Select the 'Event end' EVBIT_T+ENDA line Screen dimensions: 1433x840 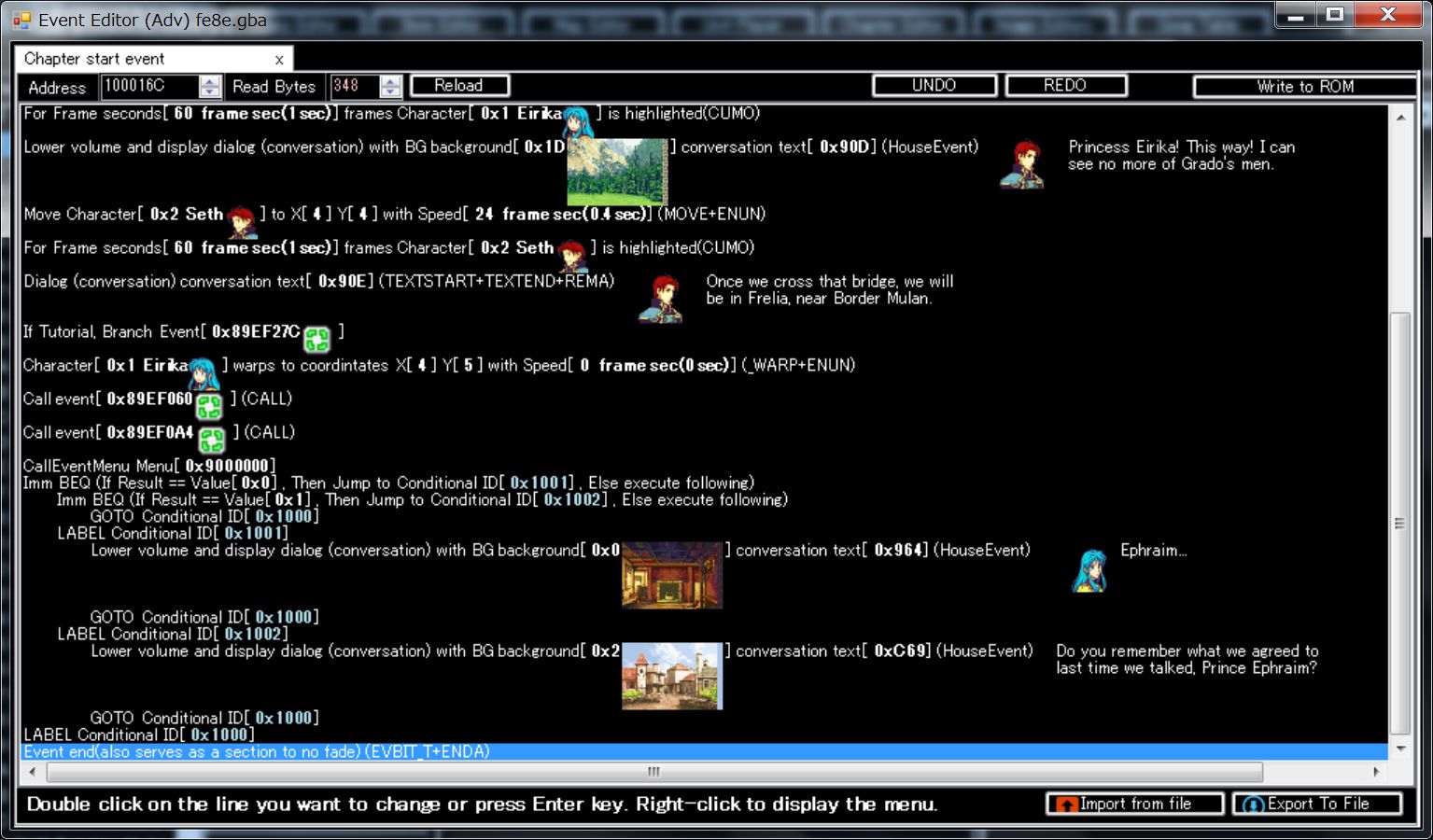click(x=705, y=751)
